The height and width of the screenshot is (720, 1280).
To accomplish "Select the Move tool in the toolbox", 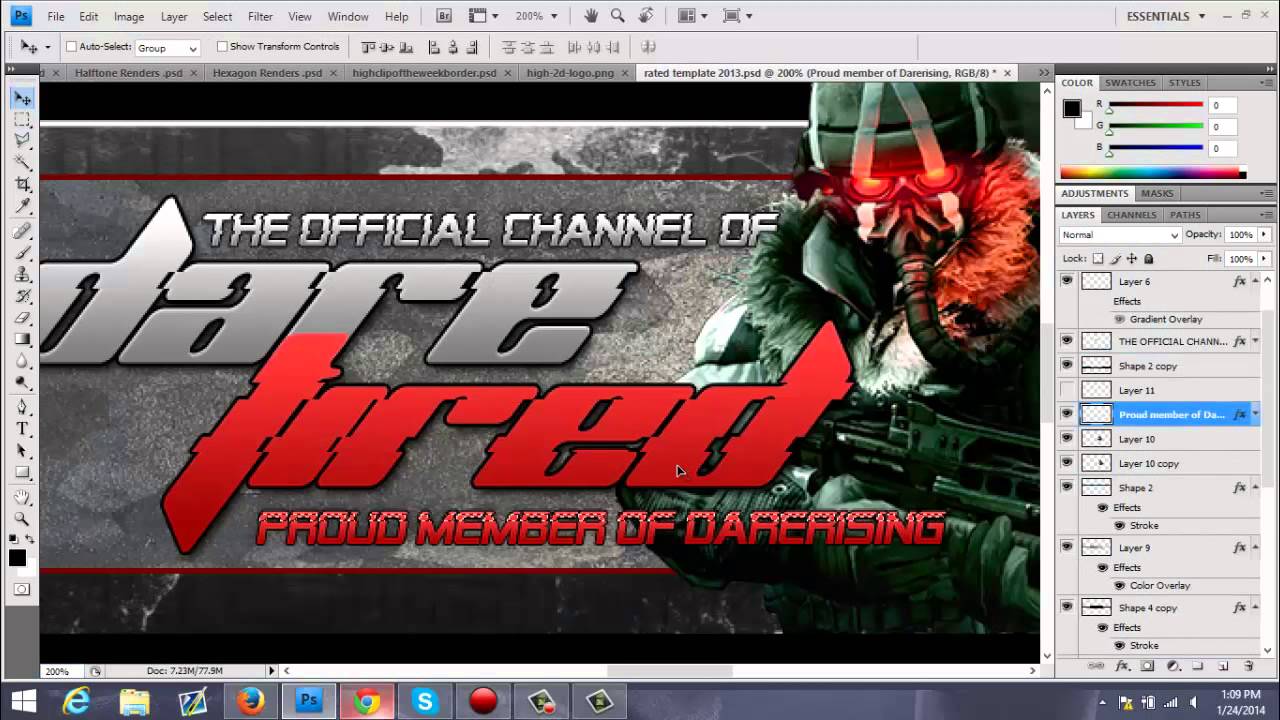I will coord(22,98).
